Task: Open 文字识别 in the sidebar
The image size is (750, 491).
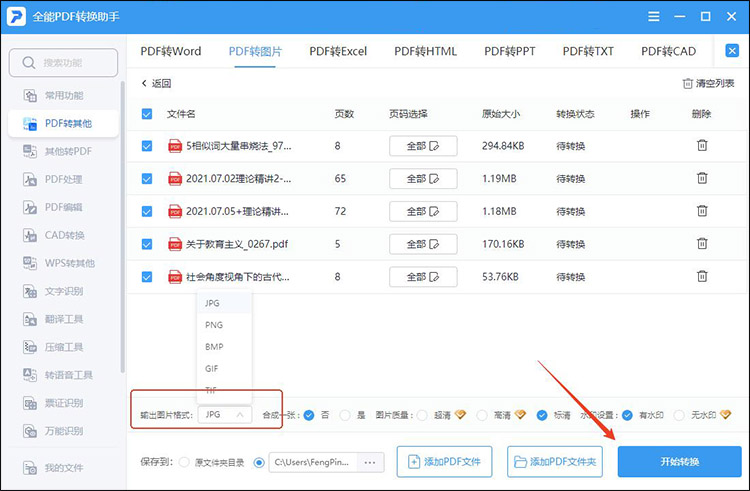Action: tap(63, 291)
